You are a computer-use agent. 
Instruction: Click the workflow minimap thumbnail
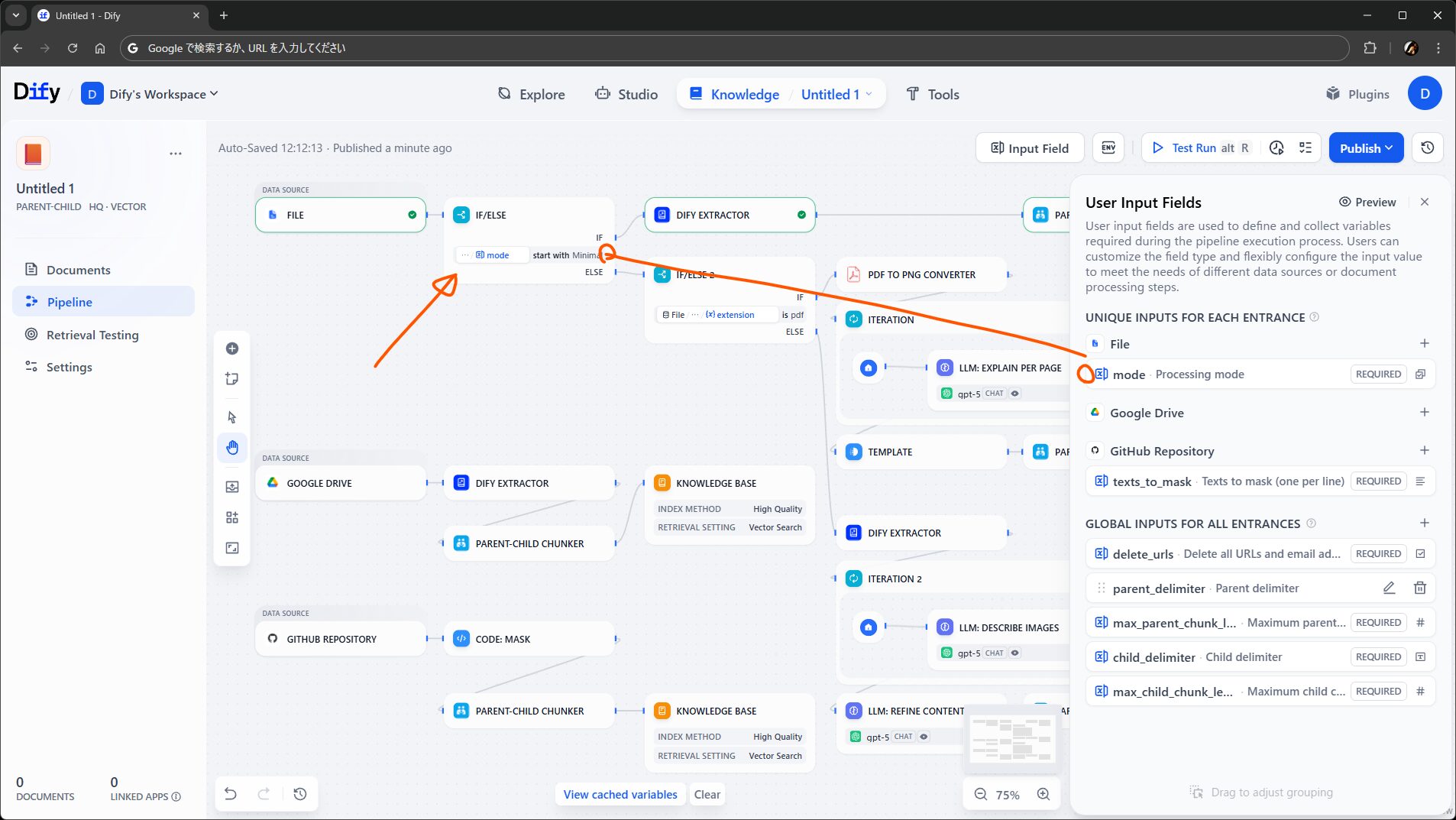(1011, 738)
